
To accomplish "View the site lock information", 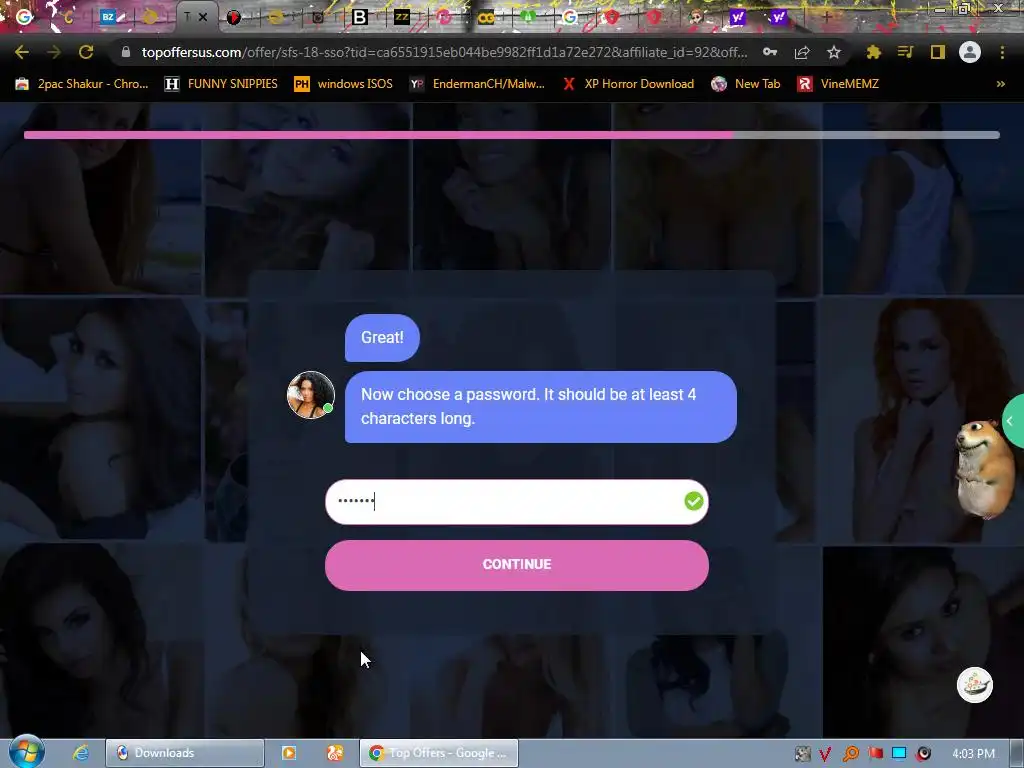I will point(126,52).
